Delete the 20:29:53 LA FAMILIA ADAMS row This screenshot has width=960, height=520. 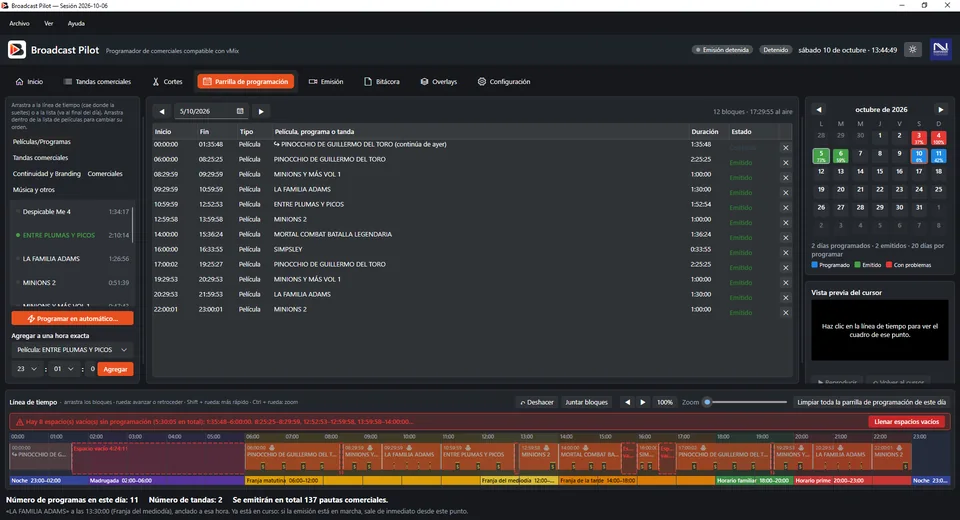(x=786, y=298)
